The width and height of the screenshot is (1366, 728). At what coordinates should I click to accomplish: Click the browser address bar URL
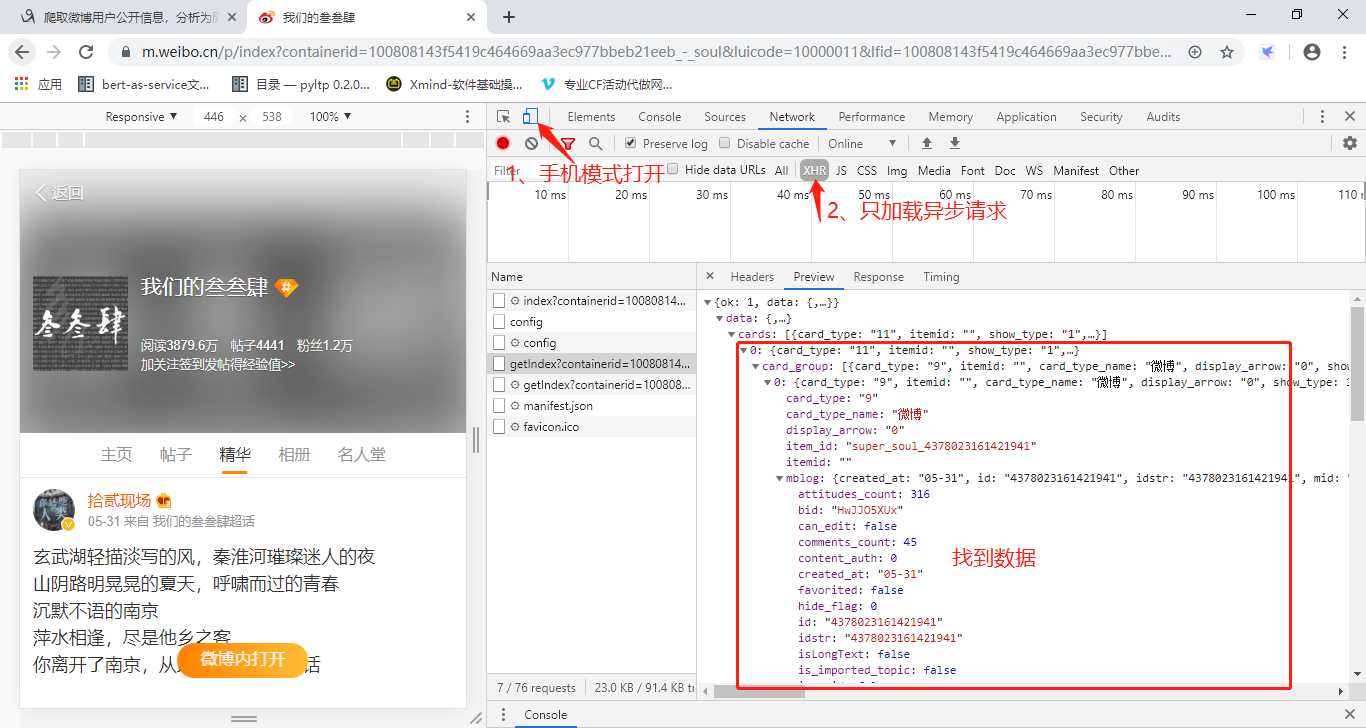pos(656,52)
